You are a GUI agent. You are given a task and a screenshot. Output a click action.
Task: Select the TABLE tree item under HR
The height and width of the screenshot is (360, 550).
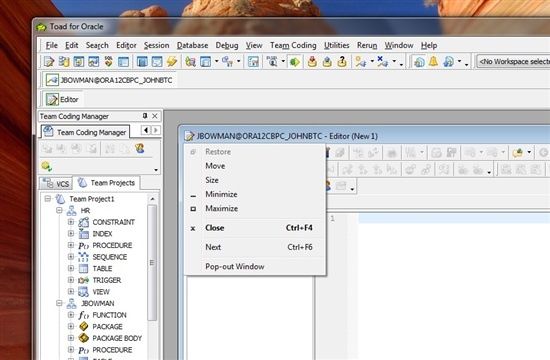click(102, 268)
